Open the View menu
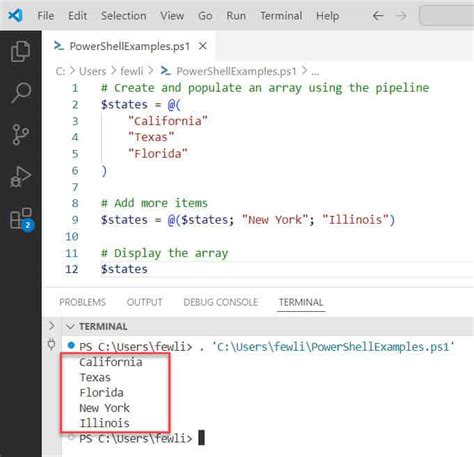The image size is (474, 457). [172, 16]
